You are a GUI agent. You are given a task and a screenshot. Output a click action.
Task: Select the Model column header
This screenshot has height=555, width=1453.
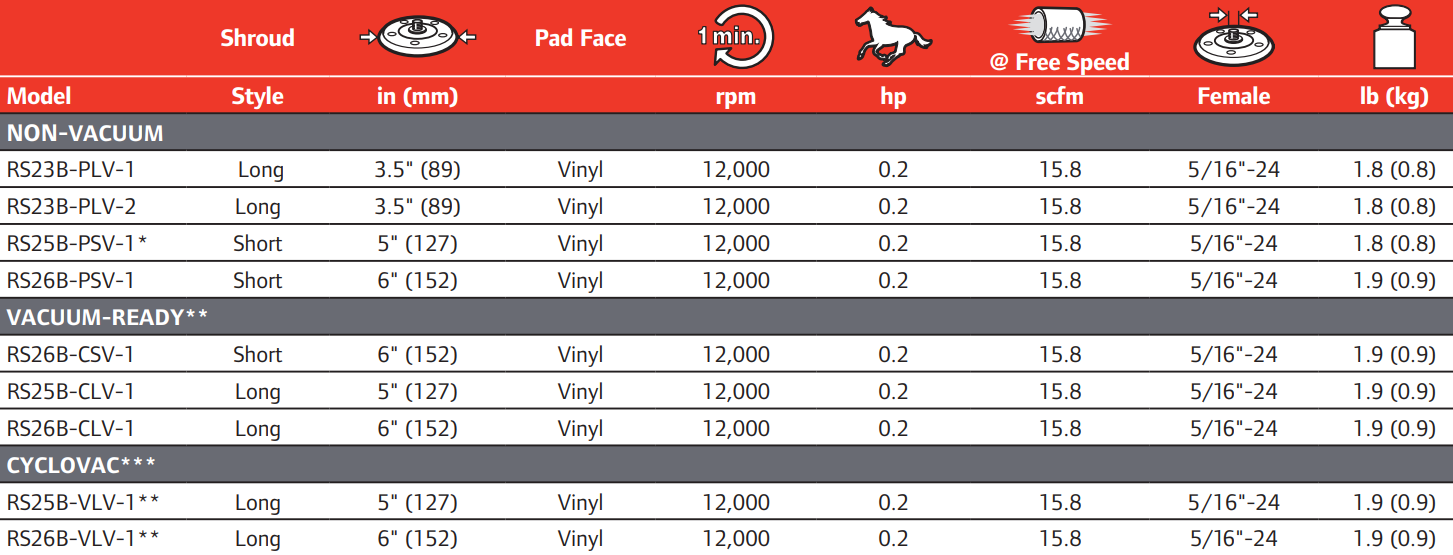pos(39,97)
